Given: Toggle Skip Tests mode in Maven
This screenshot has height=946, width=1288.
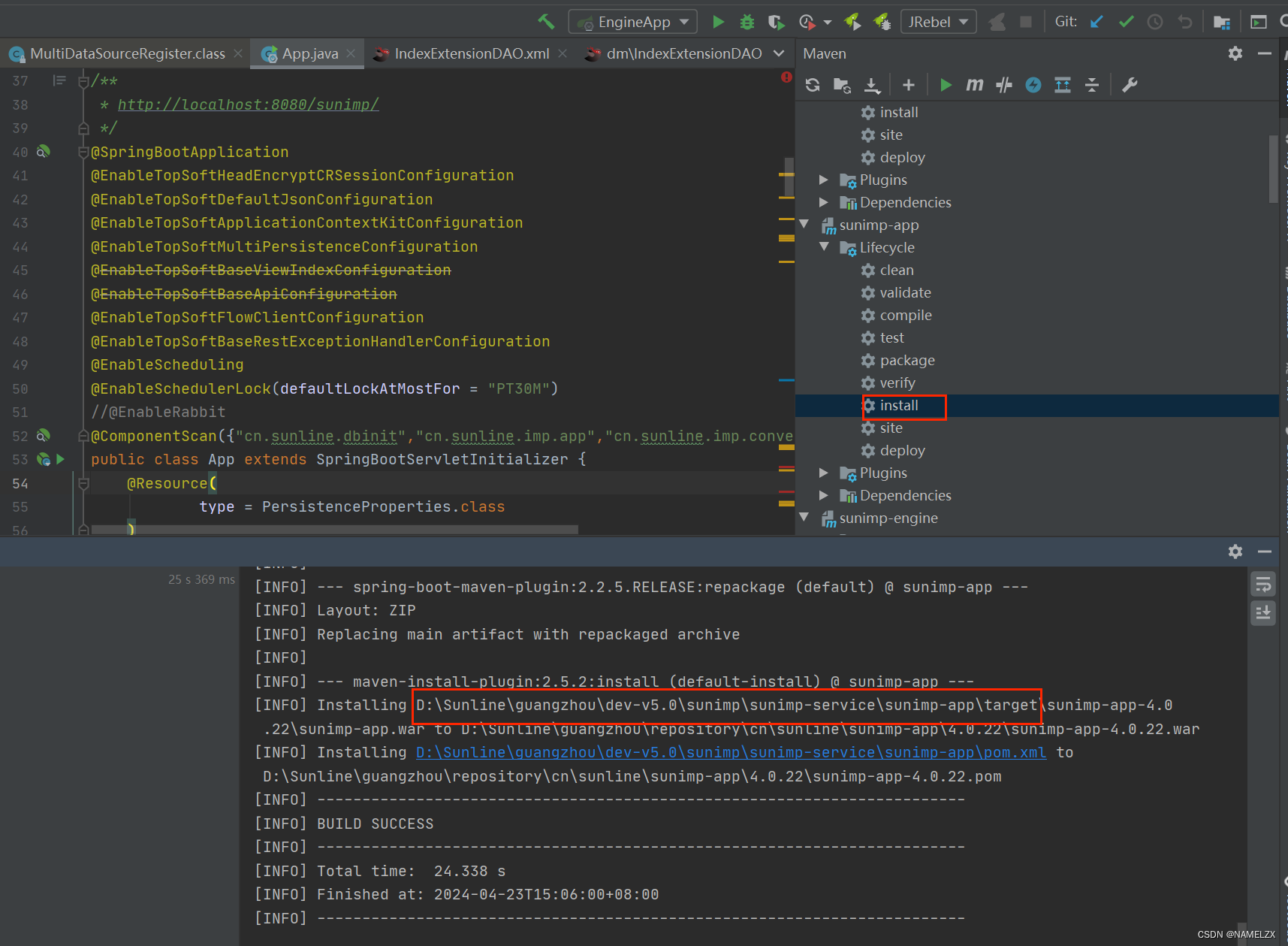Looking at the screenshot, I should pyautogui.click(x=1033, y=85).
